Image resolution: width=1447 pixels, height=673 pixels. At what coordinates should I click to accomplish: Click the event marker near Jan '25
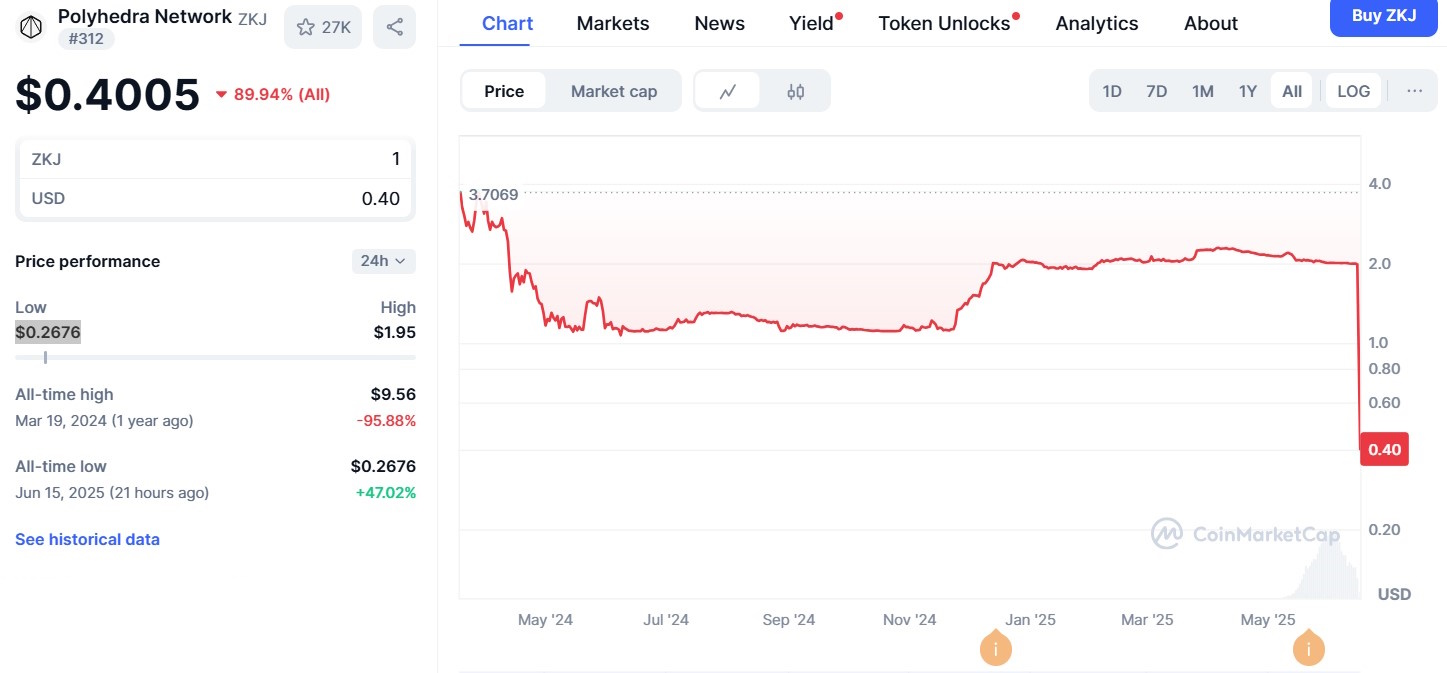tap(996, 649)
